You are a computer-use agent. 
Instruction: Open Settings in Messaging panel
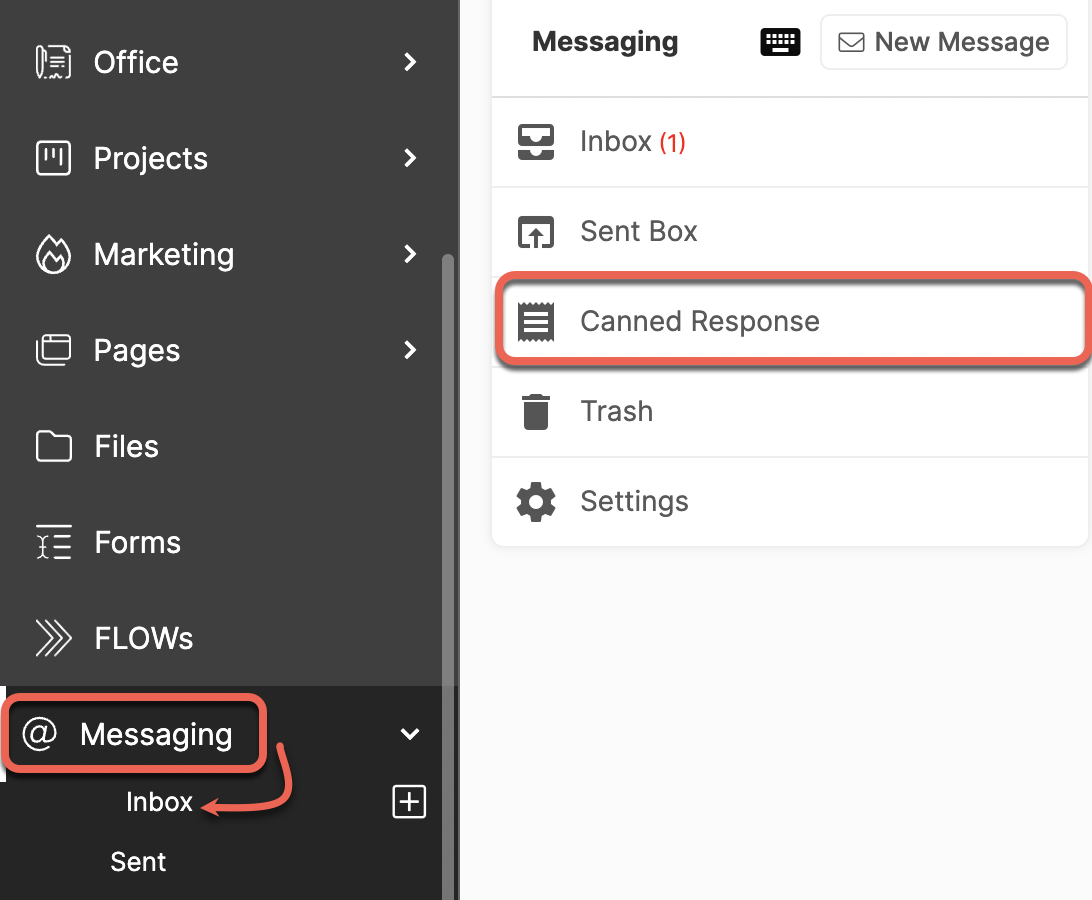coord(790,501)
